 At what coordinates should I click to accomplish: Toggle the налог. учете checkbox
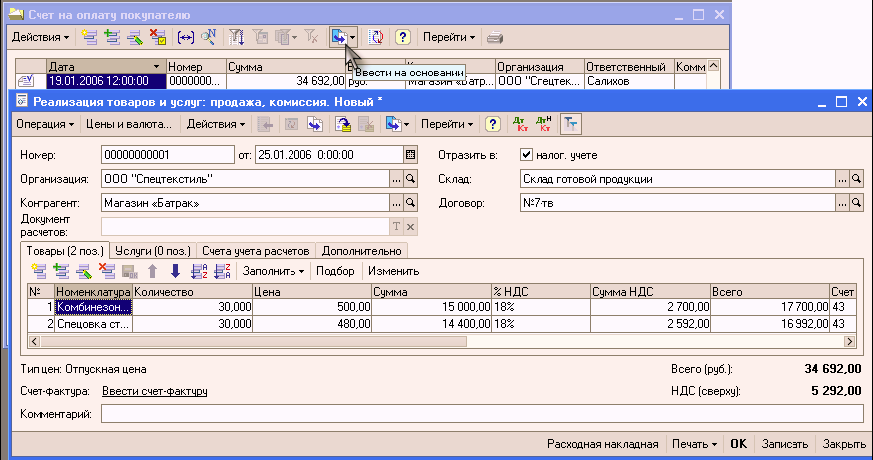click(x=526, y=155)
